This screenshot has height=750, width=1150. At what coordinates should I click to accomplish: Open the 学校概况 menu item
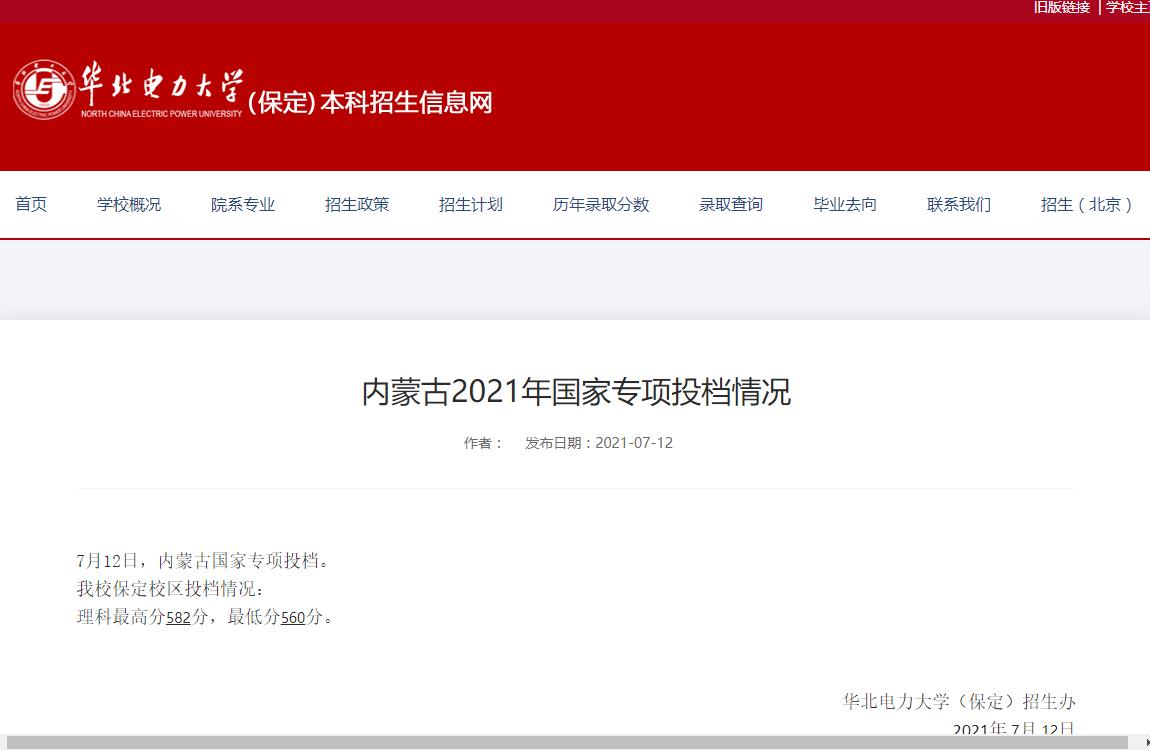[x=129, y=205]
